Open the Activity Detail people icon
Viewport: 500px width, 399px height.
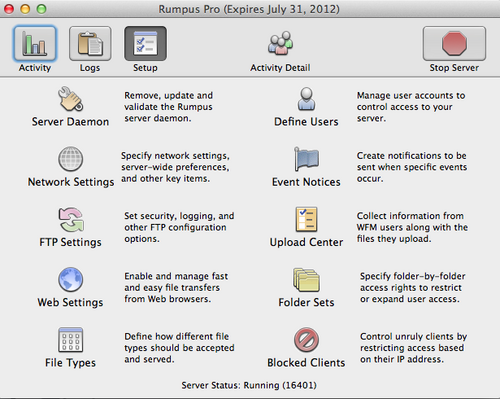280,43
